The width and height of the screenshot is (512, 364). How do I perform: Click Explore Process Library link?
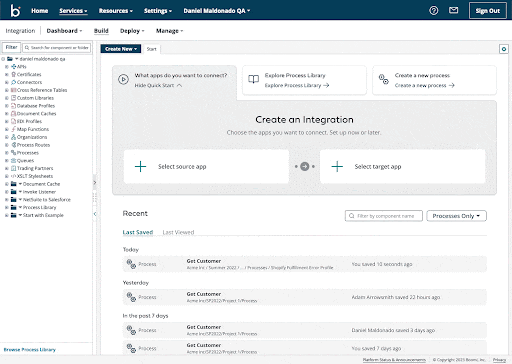297,85
